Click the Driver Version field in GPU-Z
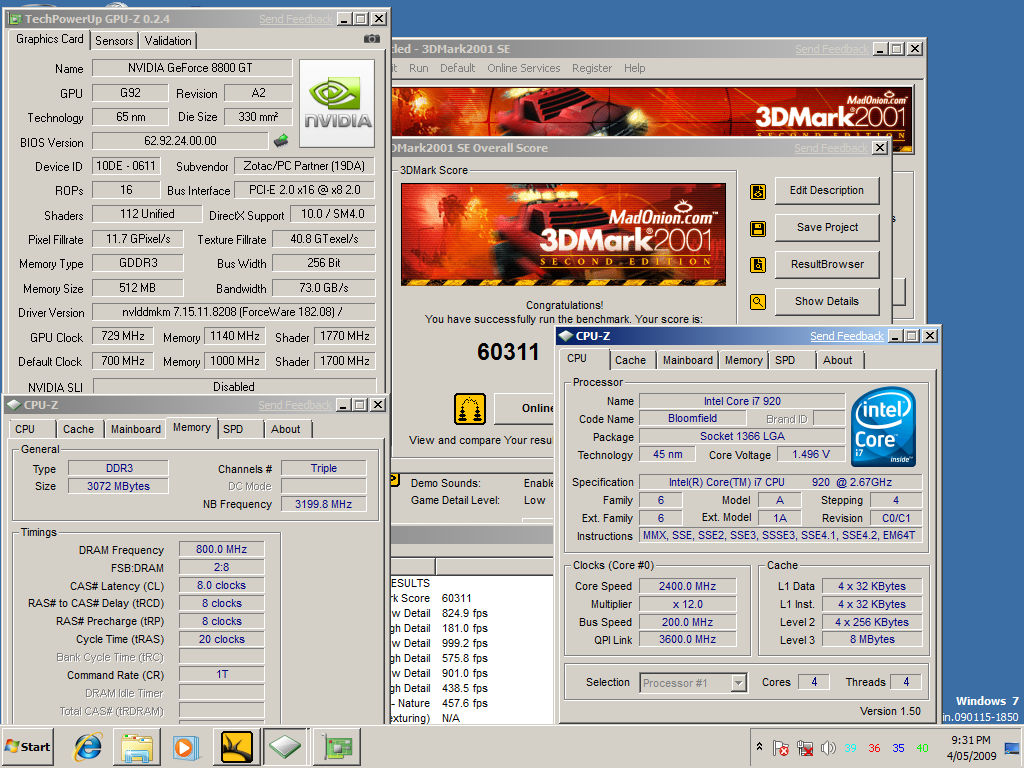The height and width of the screenshot is (768, 1024). click(234, 312)
